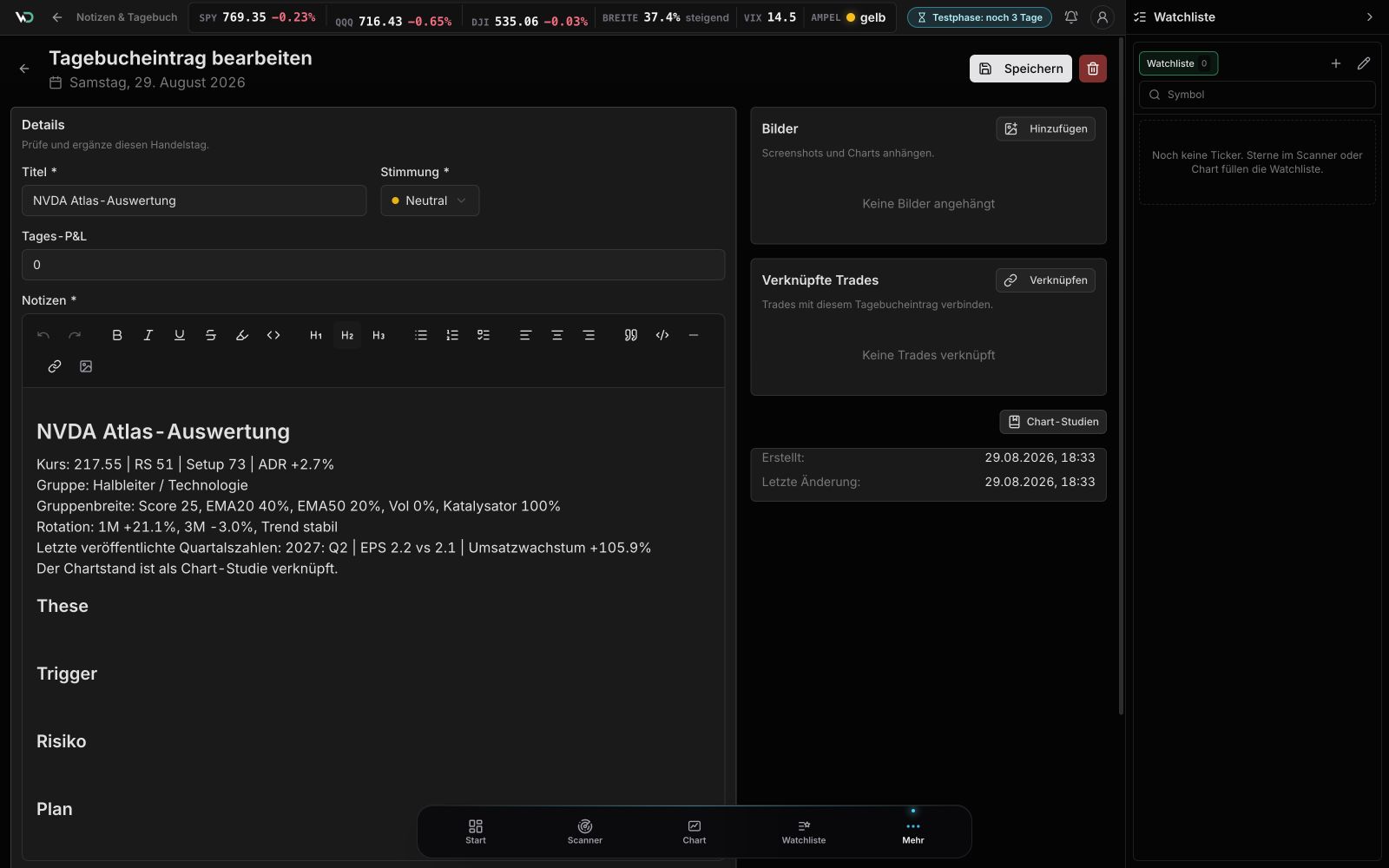Click the AMPEL gelb status indicator
Image resolution: width=1389 pixels, height=868 pixels.
848,17
